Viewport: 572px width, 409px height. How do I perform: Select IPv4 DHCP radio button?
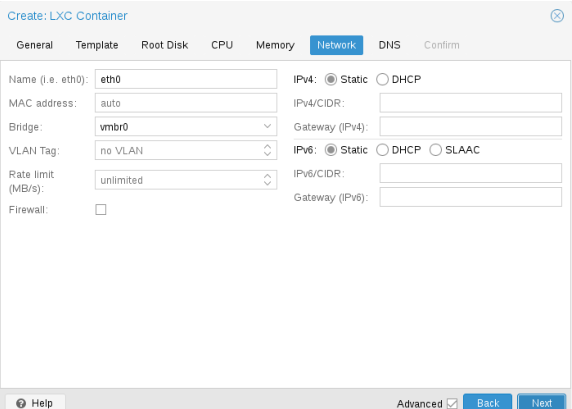(x=382, y=79)
